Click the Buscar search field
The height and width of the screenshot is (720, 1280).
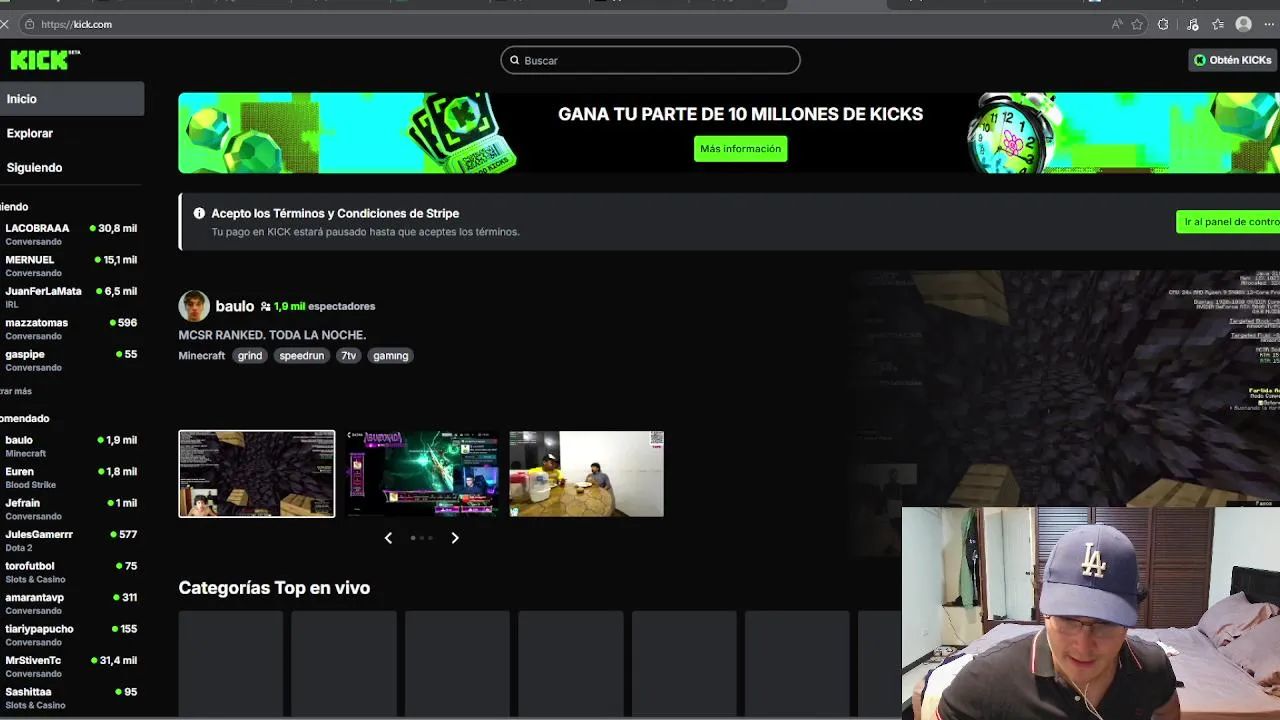(x=650, y=60)
